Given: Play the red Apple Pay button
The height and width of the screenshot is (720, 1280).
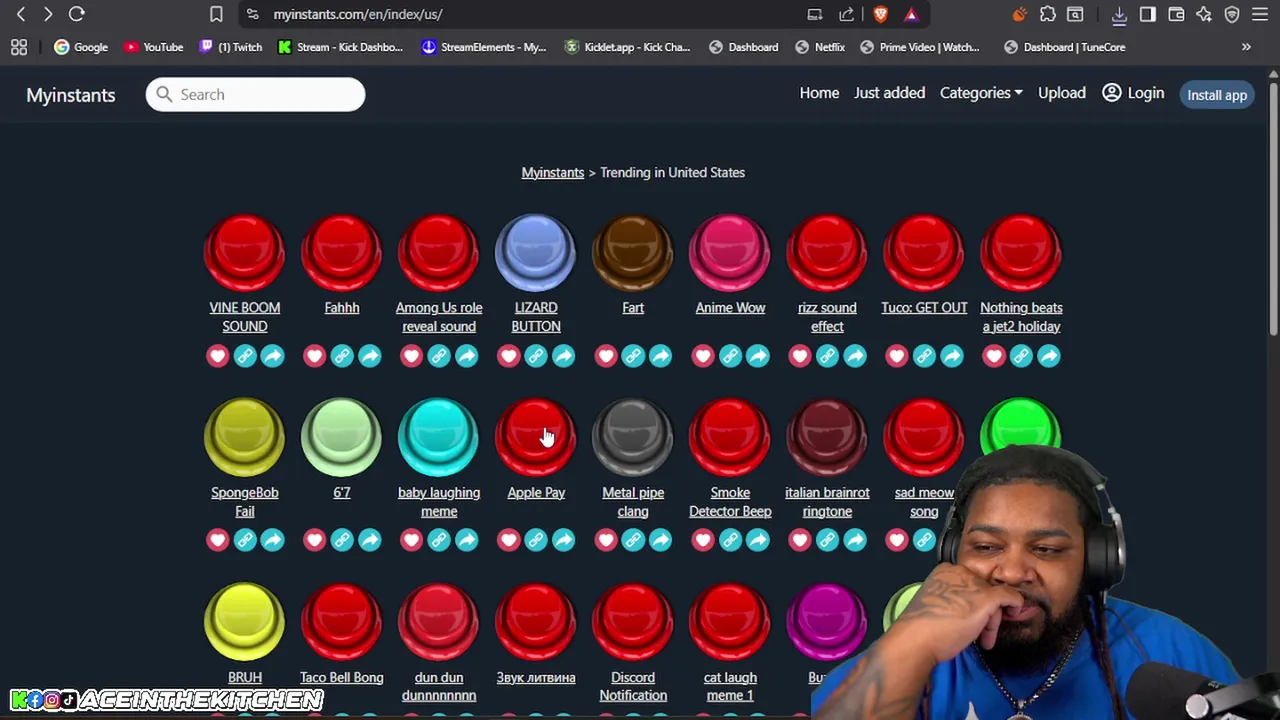Looking at the screenshot, I should pyautogui.click(x=536, y=437).
